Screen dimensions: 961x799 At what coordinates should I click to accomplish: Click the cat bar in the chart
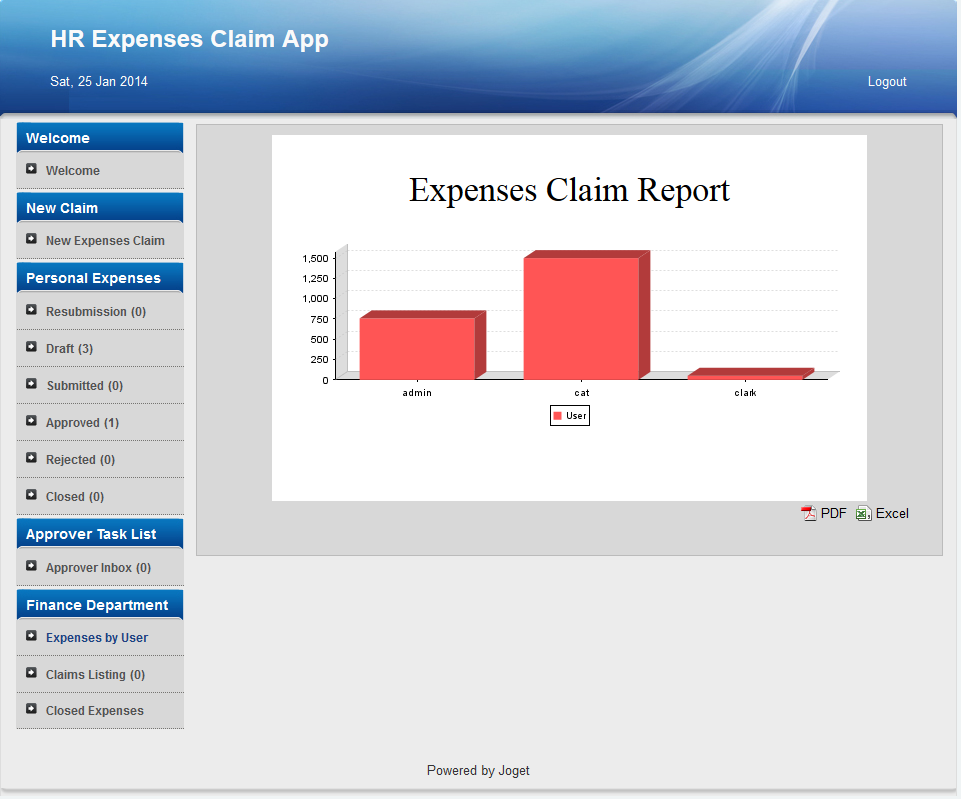click(581, 318)
